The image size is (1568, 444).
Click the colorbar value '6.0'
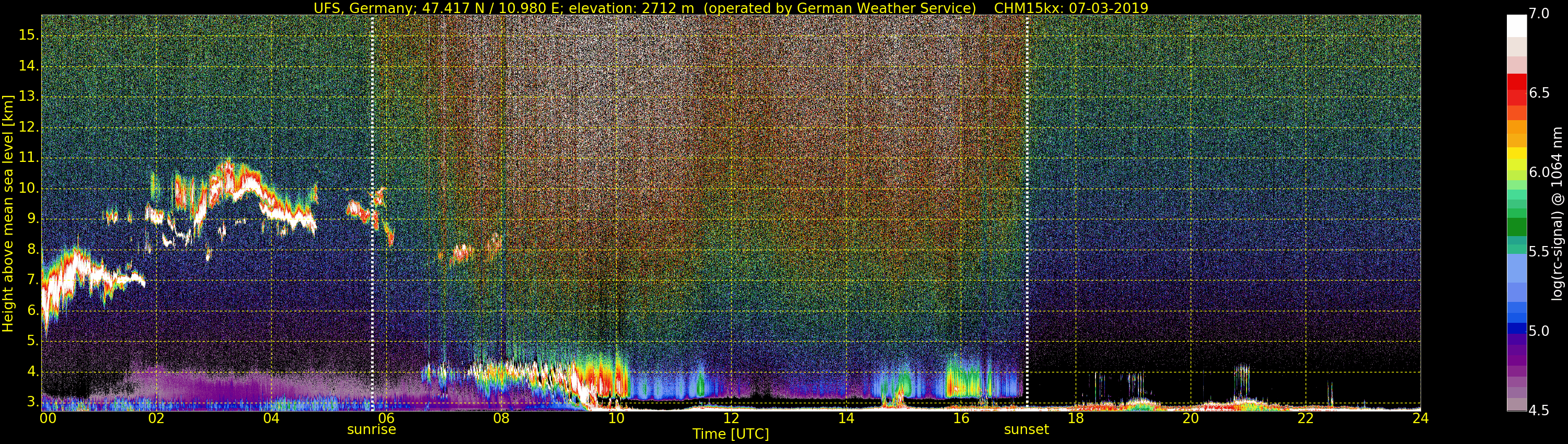coord(1539,172)
